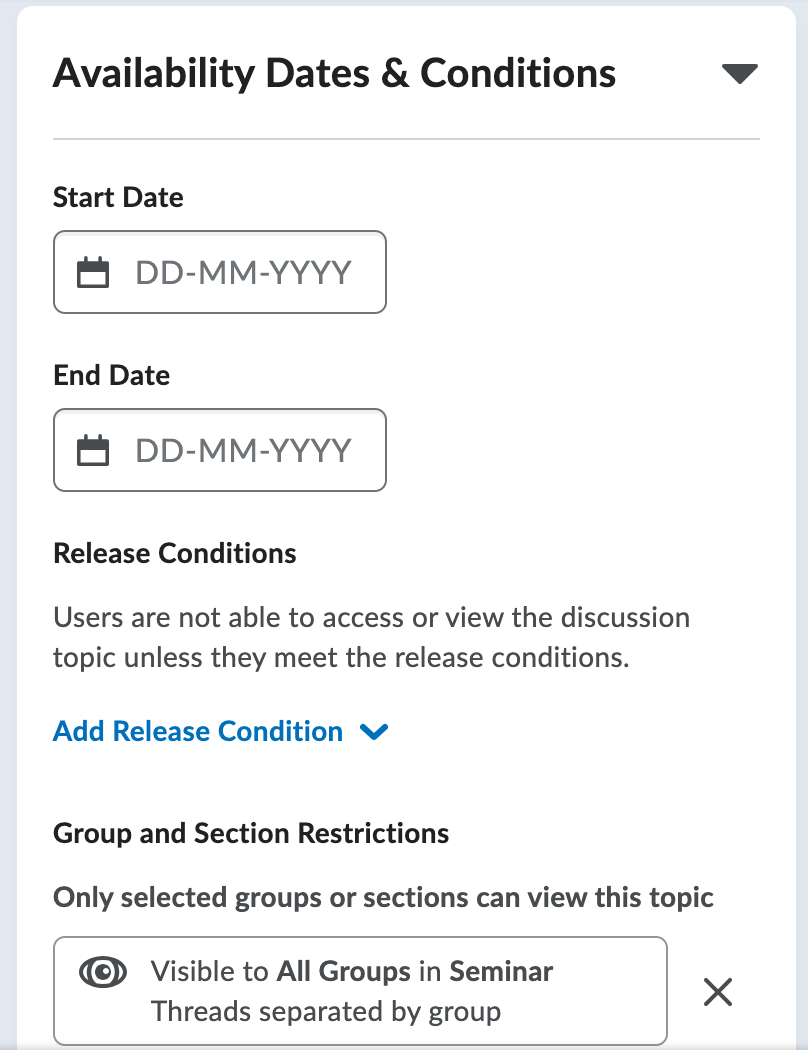Click the 'Only selected groups or sections' text
The height and width of the screenshot is (1050, 808).
[383, 897]
